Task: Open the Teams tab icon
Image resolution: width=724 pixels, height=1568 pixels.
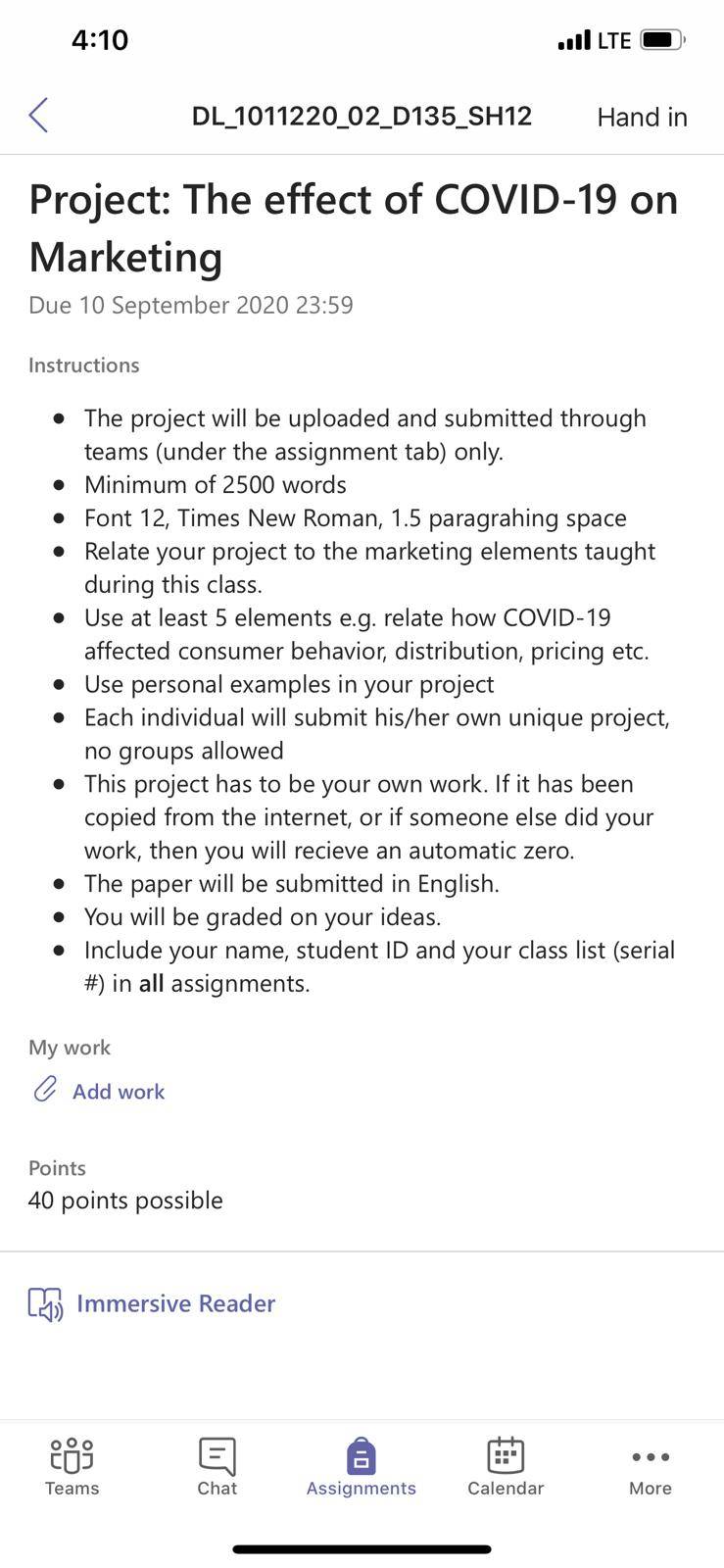Action: [x=72, y=1455]
